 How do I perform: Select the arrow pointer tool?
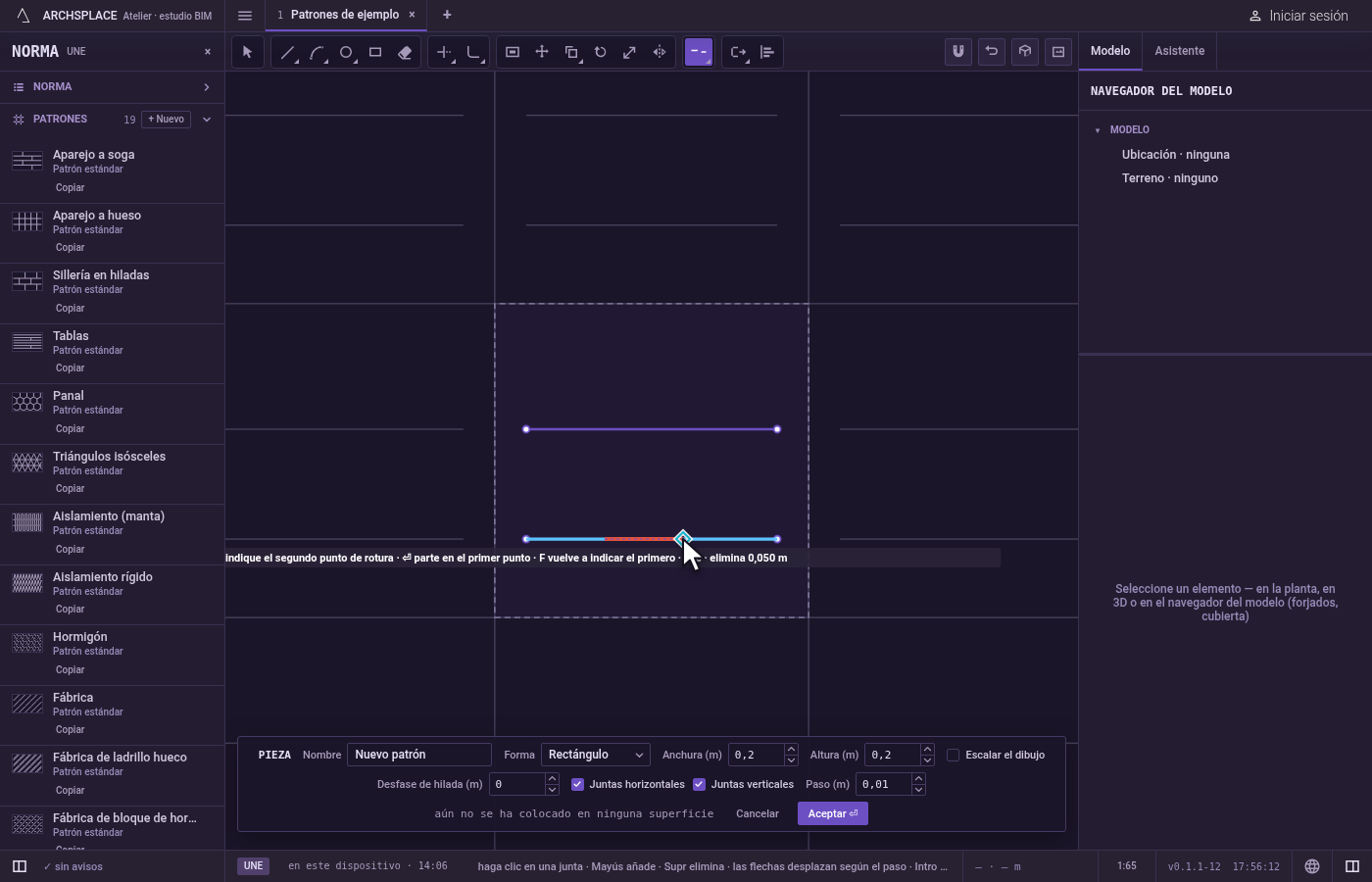click(x=247, y=52)
